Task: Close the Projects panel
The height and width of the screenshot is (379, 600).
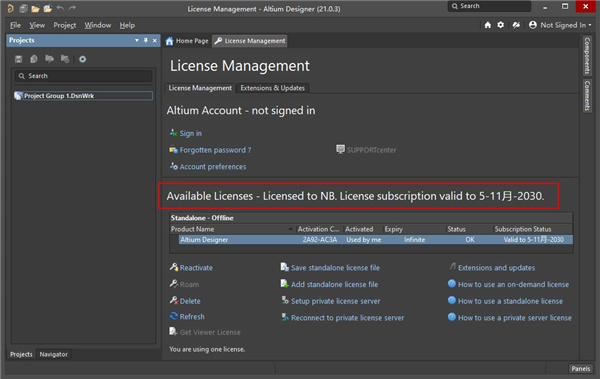Action: [155, 40]
